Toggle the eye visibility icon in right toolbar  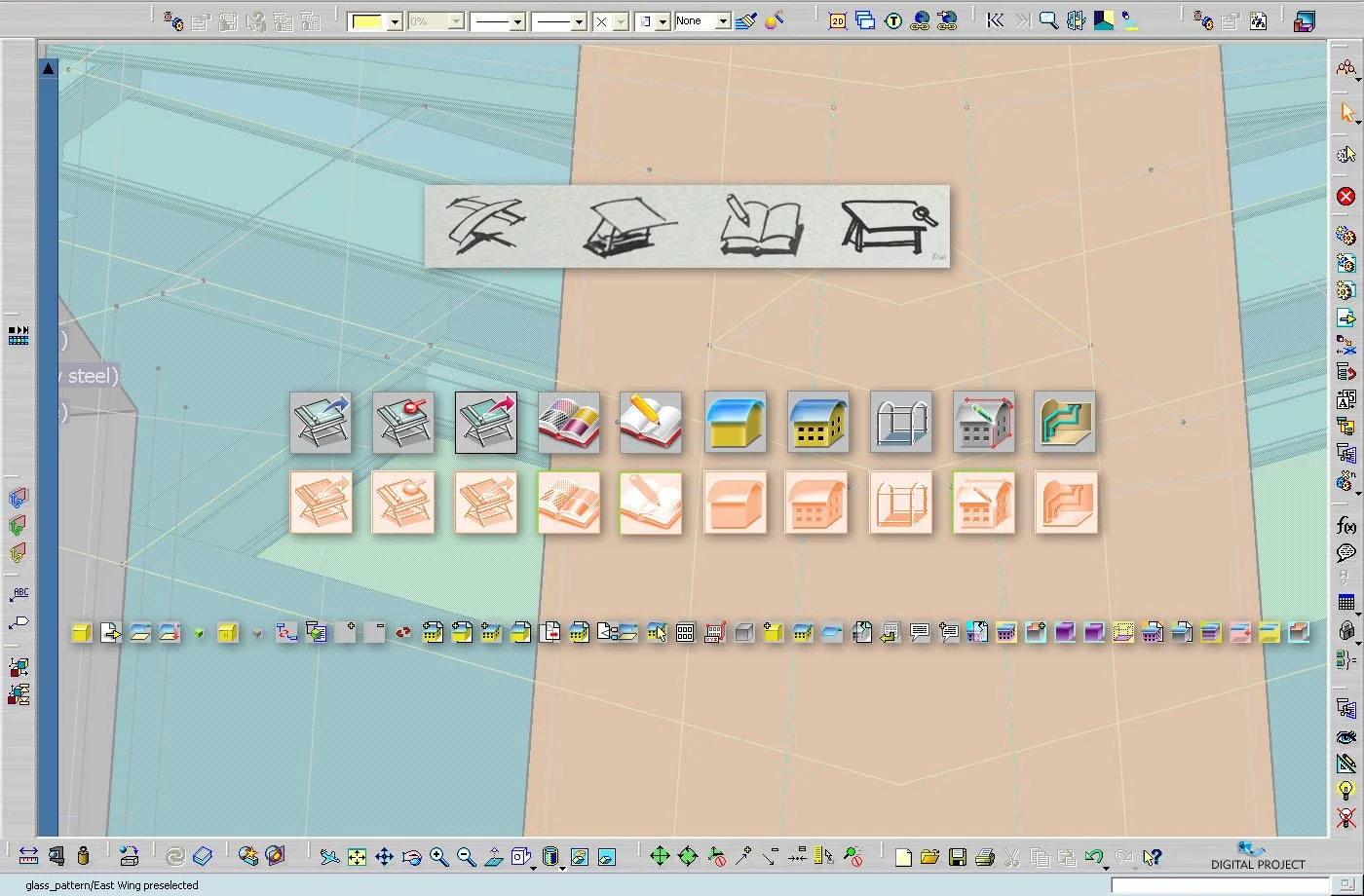1346,737
